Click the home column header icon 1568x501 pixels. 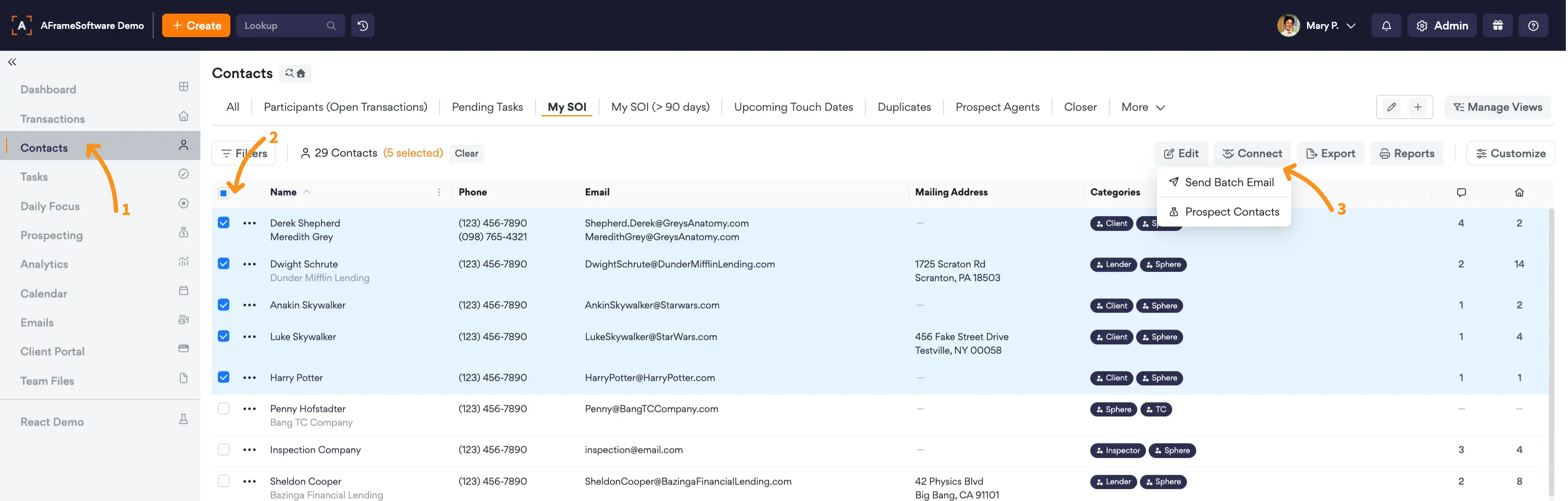(1519, 192)
